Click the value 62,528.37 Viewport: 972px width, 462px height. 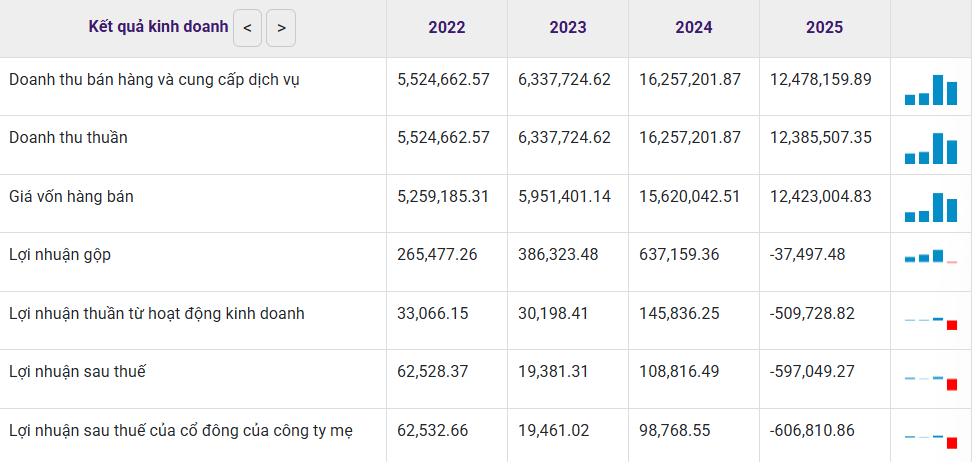coord(433,371)
